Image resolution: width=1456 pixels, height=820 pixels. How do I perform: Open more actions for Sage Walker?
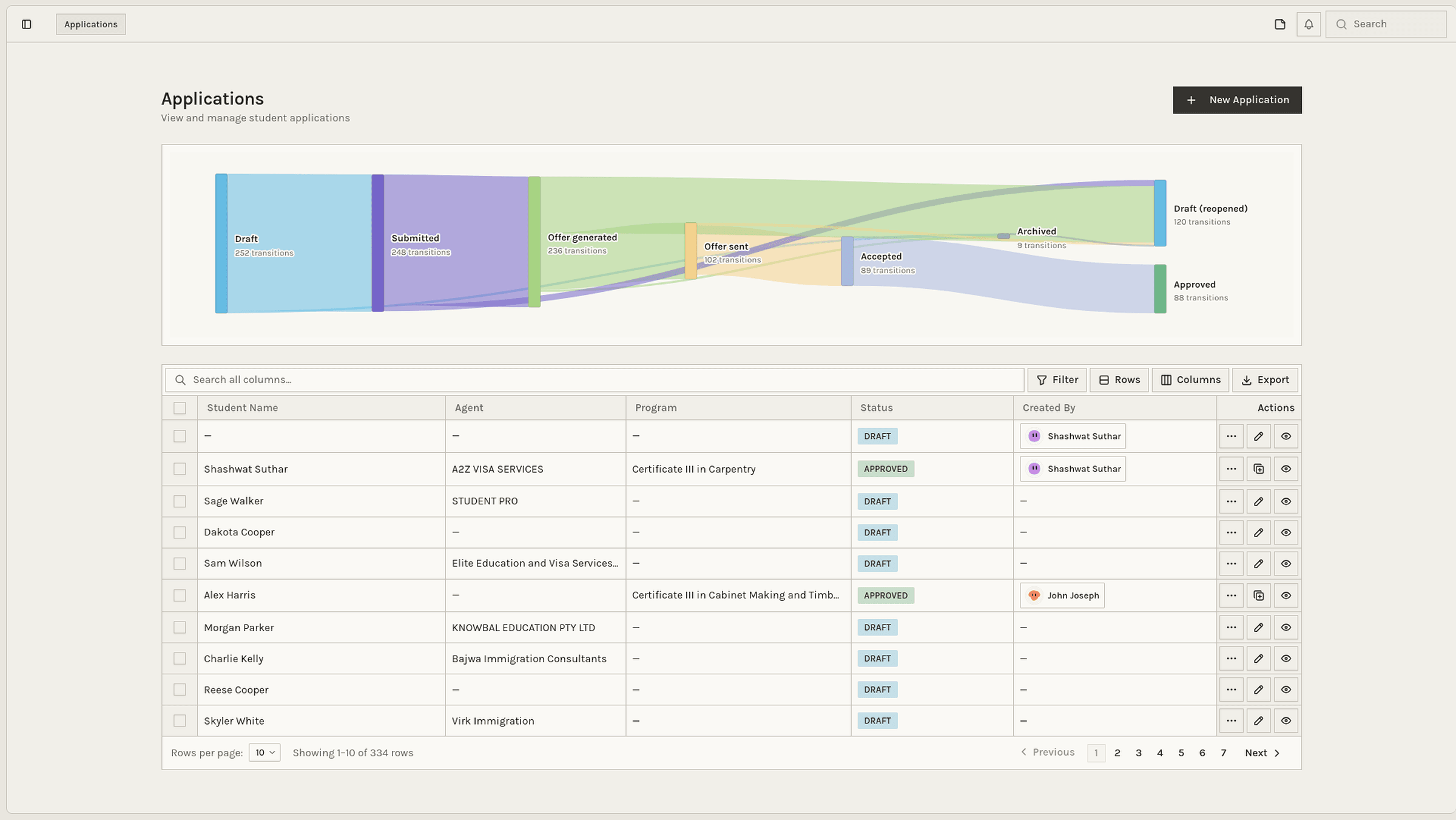coord(1231,501)
